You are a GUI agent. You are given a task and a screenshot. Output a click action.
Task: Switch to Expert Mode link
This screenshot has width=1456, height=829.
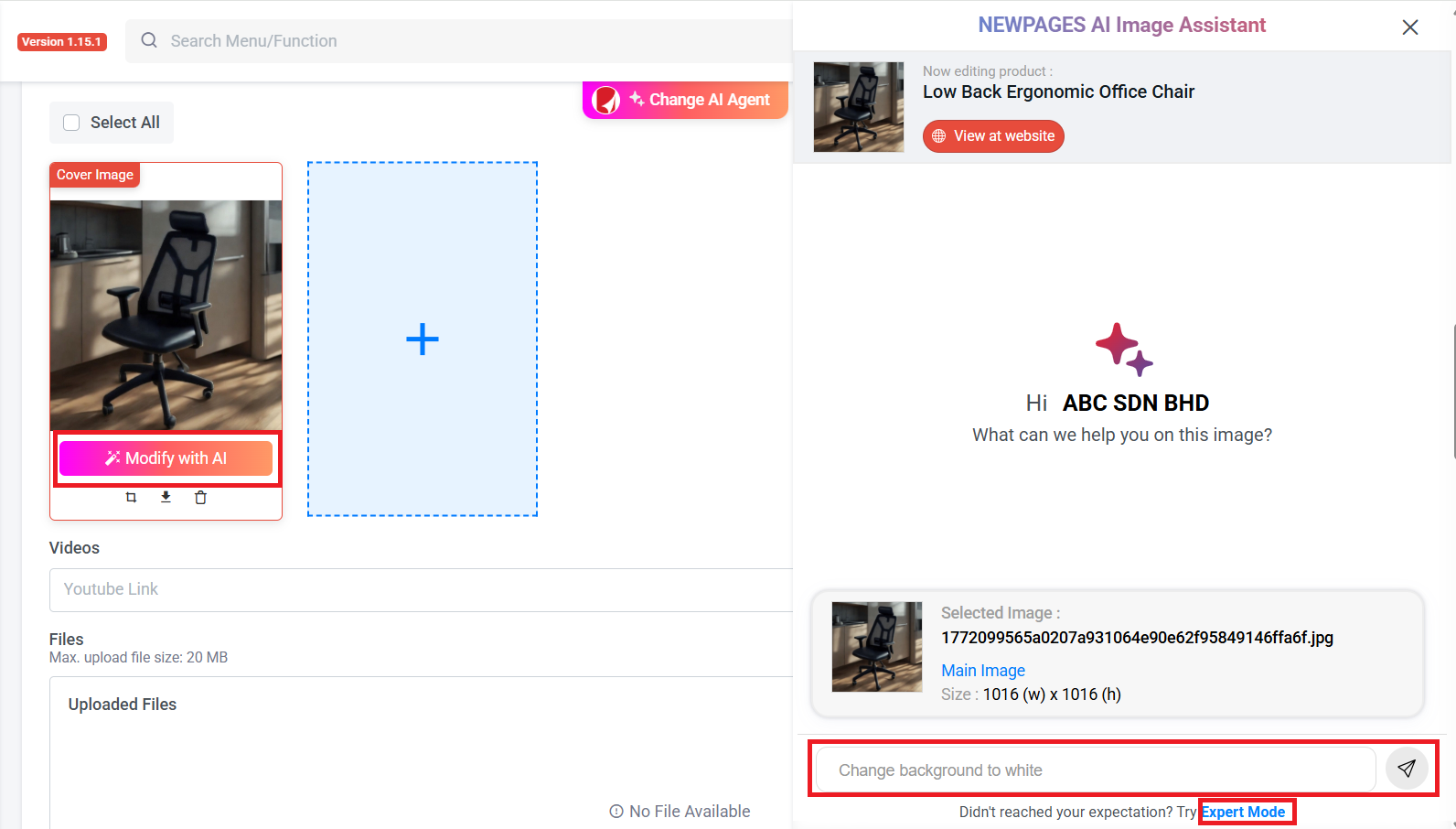1243,812
